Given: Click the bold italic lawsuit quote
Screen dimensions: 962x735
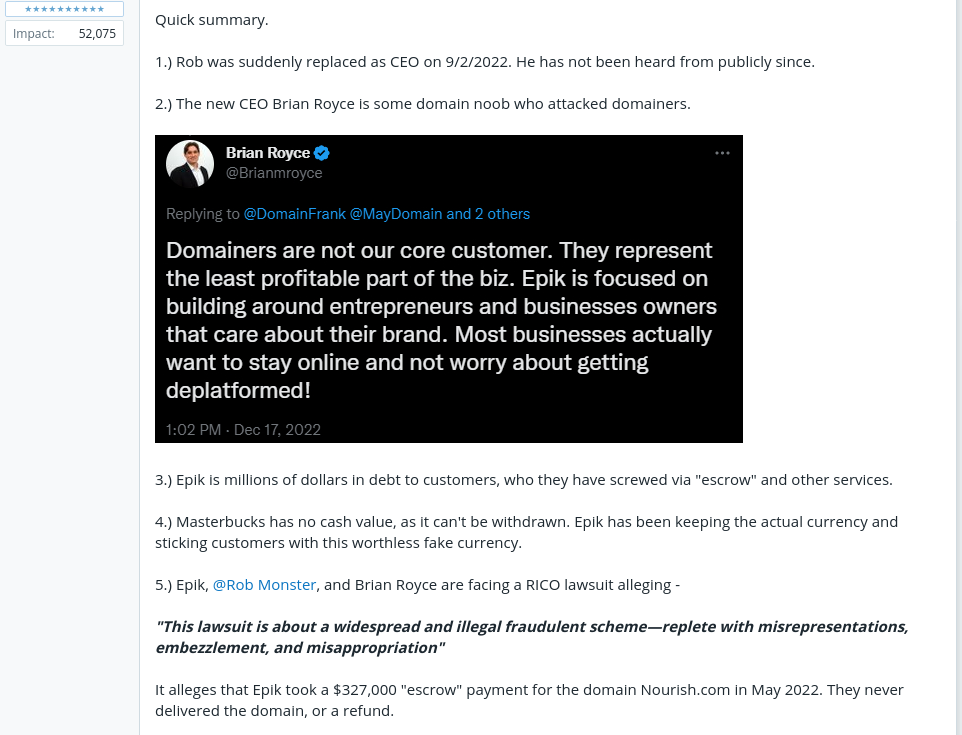Looking at the screenshot, I should (531, 637).
